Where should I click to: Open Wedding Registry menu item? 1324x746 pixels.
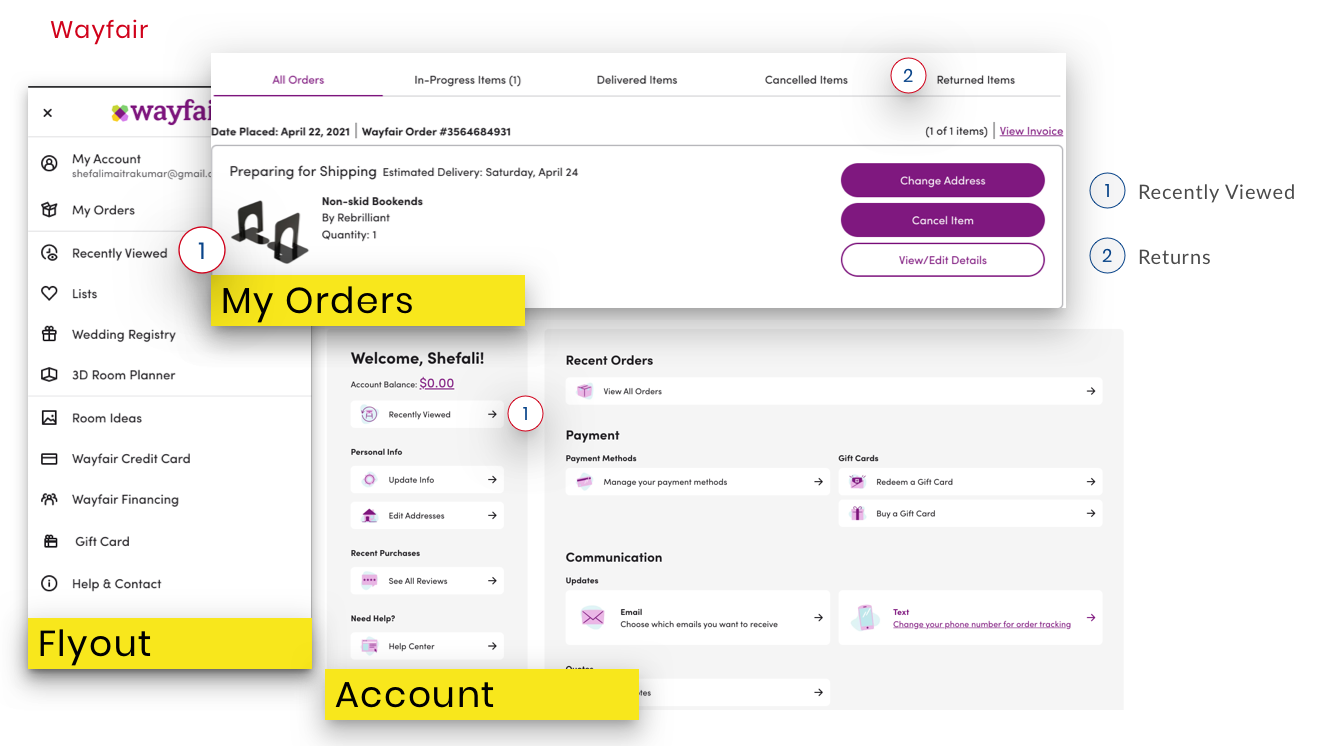point(124,335)
